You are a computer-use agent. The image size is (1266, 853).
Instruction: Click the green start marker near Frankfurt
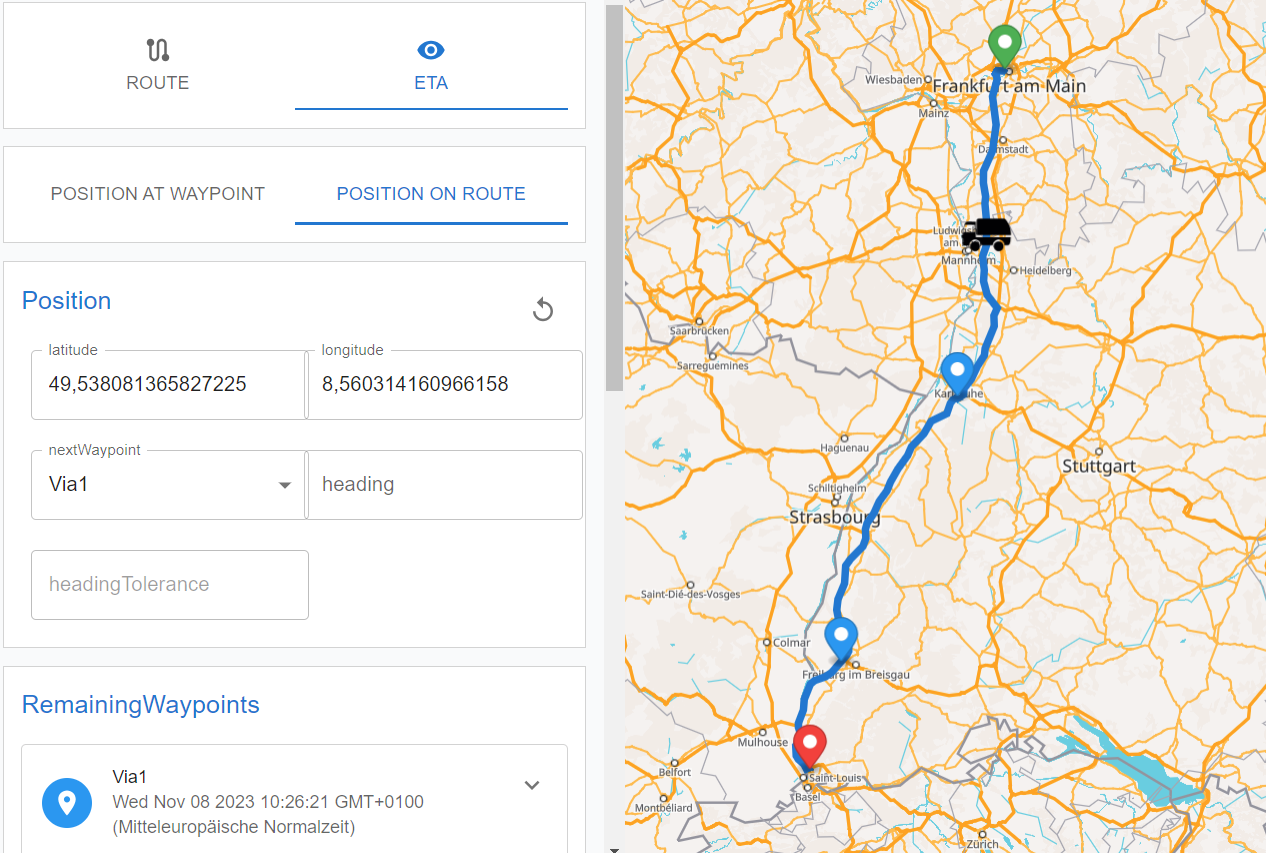pos(1004,44)
